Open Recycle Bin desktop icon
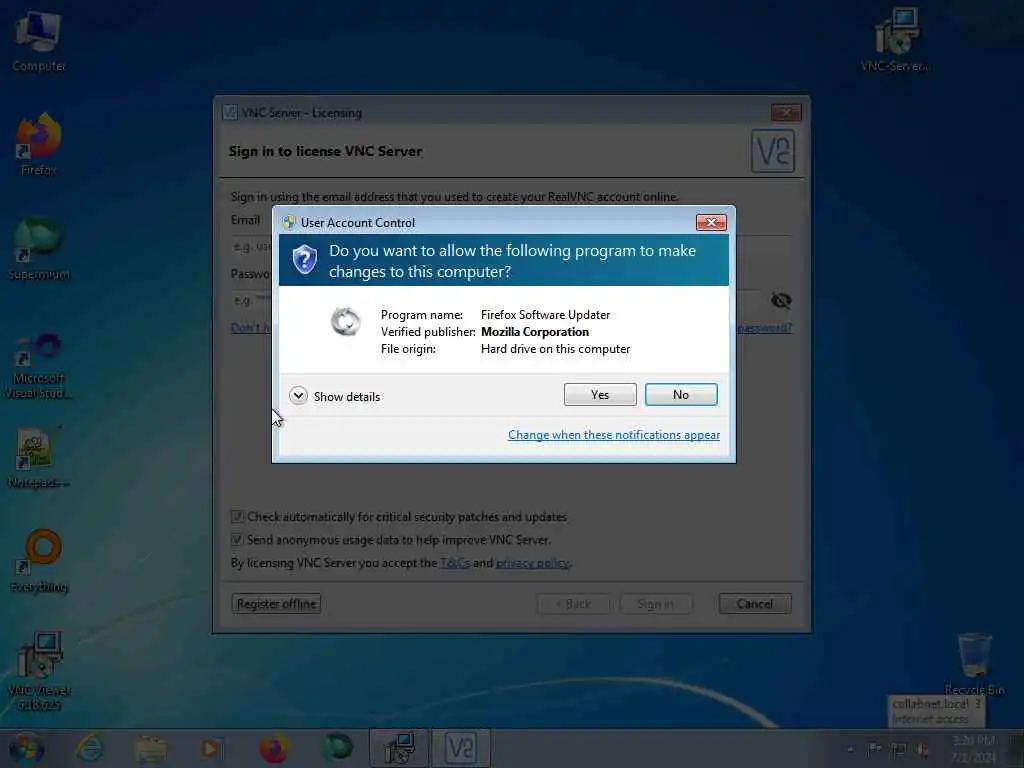 pos(974,664)
